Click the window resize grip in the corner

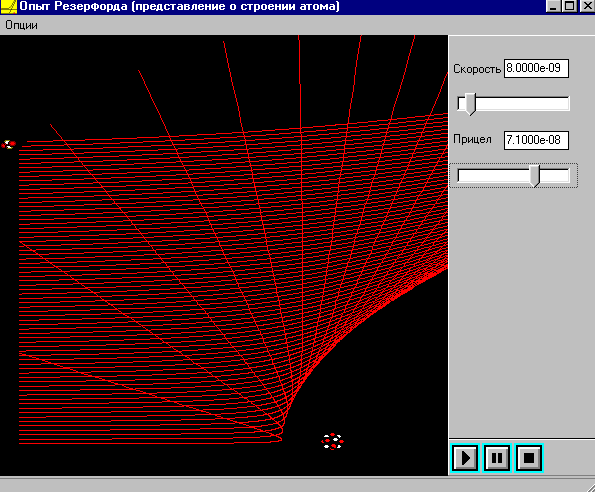590,487
